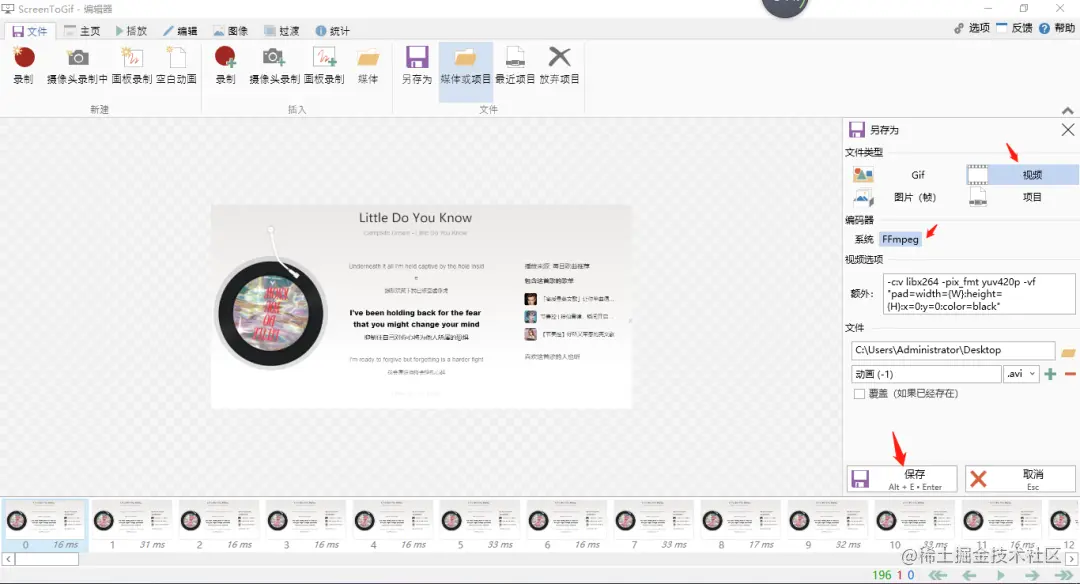Select frame 9 thumbnail
This screenshot has width=1080, height=584.
tap(827, 525)
